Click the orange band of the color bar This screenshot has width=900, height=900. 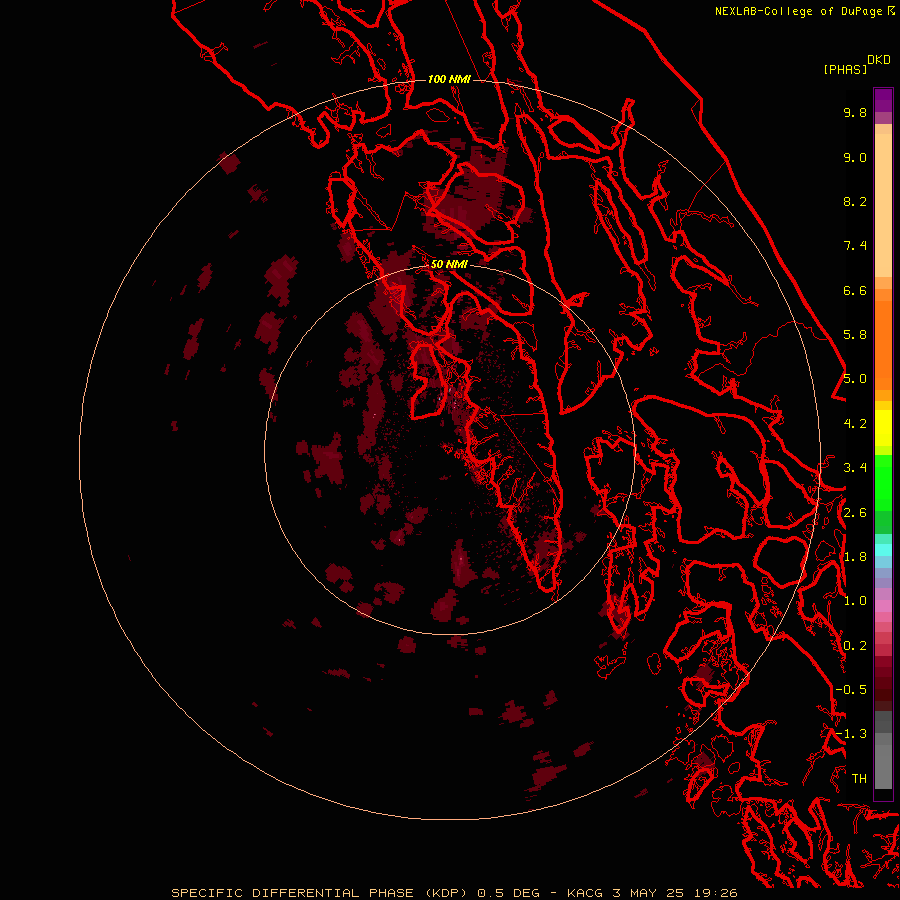pos(883,344)
